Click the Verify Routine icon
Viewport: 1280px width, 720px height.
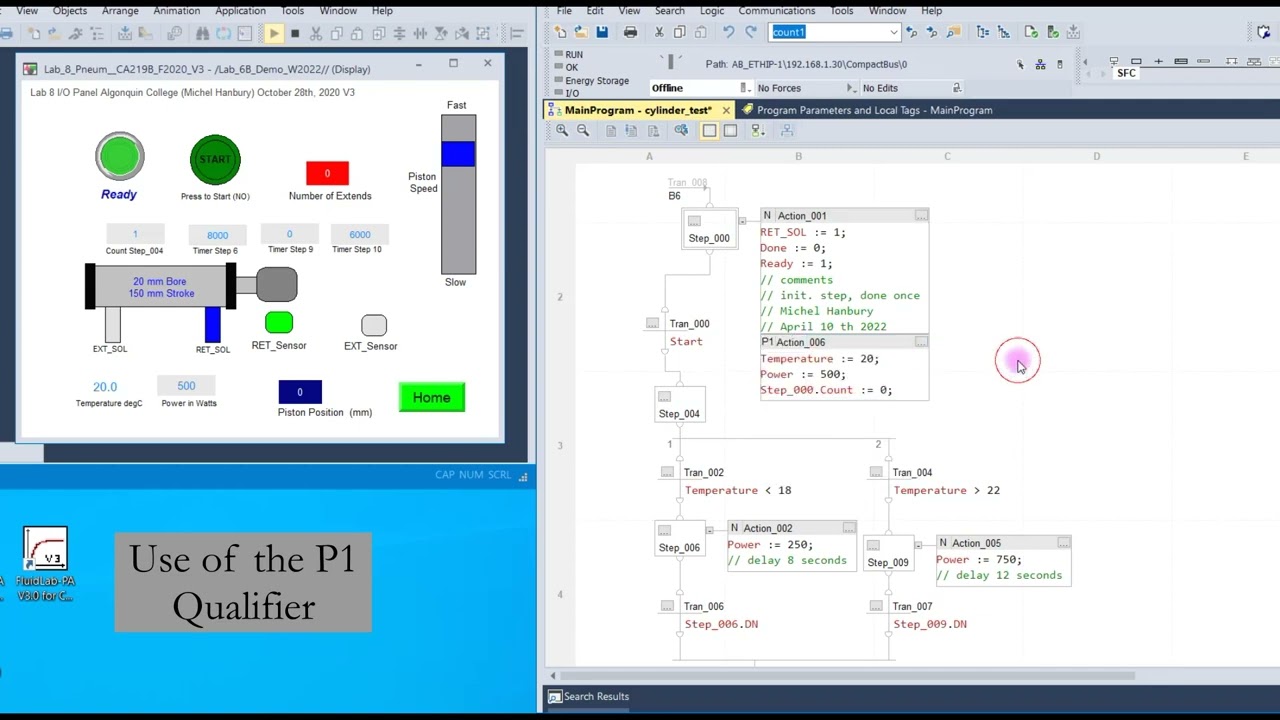1031,32
